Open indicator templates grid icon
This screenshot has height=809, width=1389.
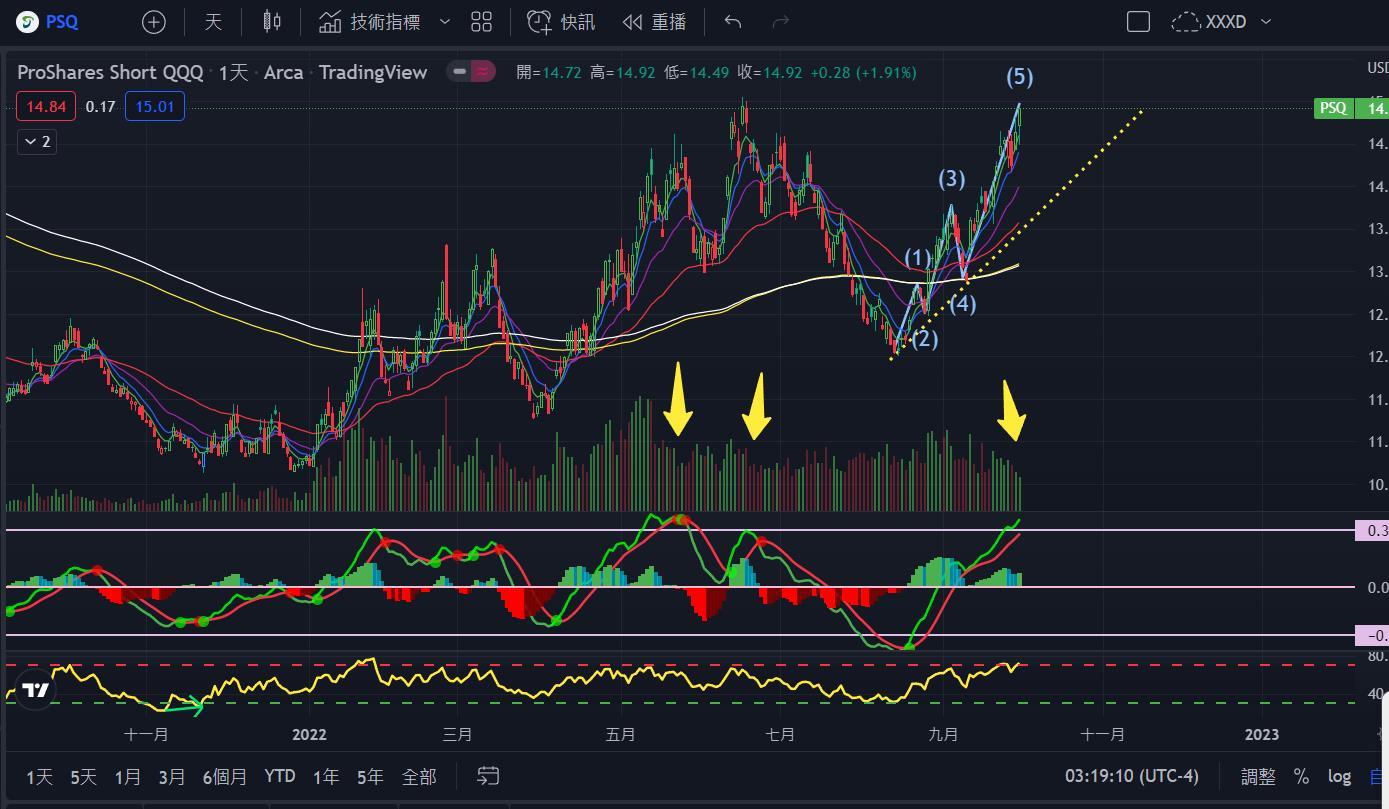(x=481, y=21)
